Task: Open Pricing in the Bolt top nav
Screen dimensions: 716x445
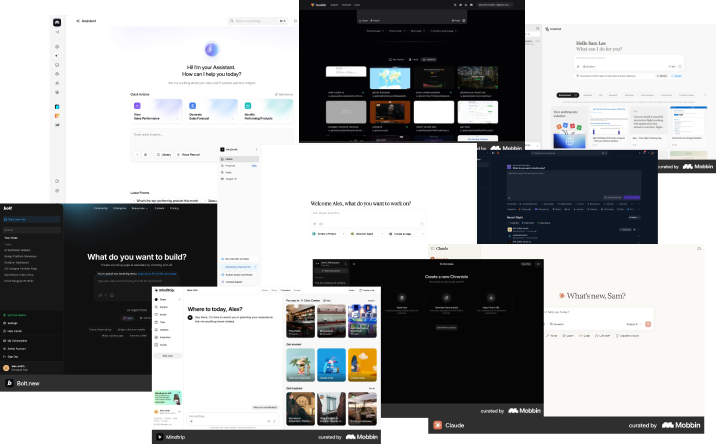Action: click(x=174, y=208)
